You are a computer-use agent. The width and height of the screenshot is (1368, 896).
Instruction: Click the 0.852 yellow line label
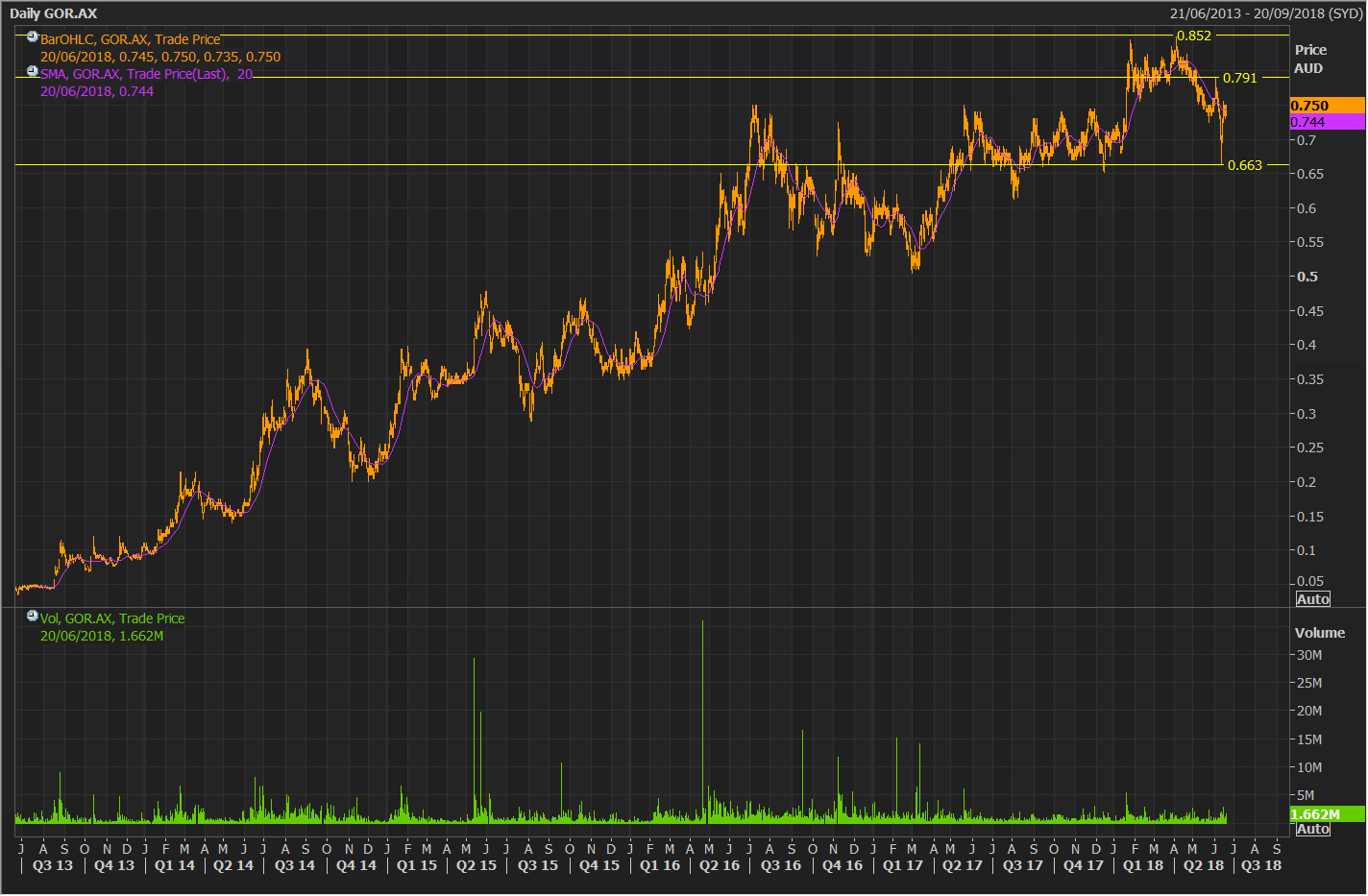(x=1194, y=36)
